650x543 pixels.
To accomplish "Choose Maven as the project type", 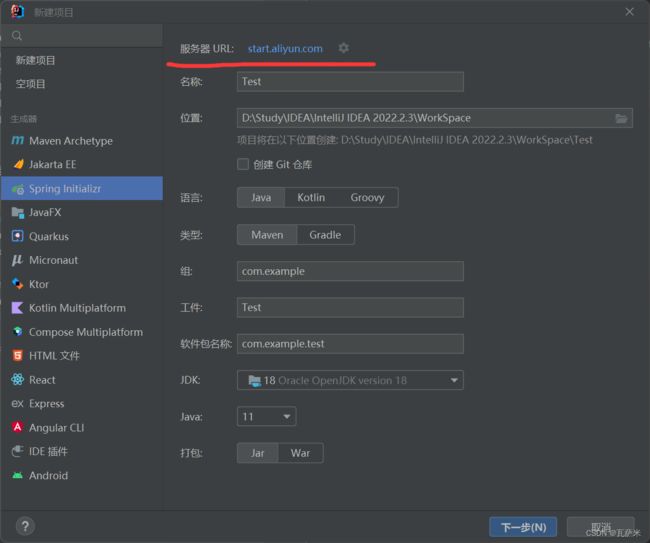I will click(267, 235).
